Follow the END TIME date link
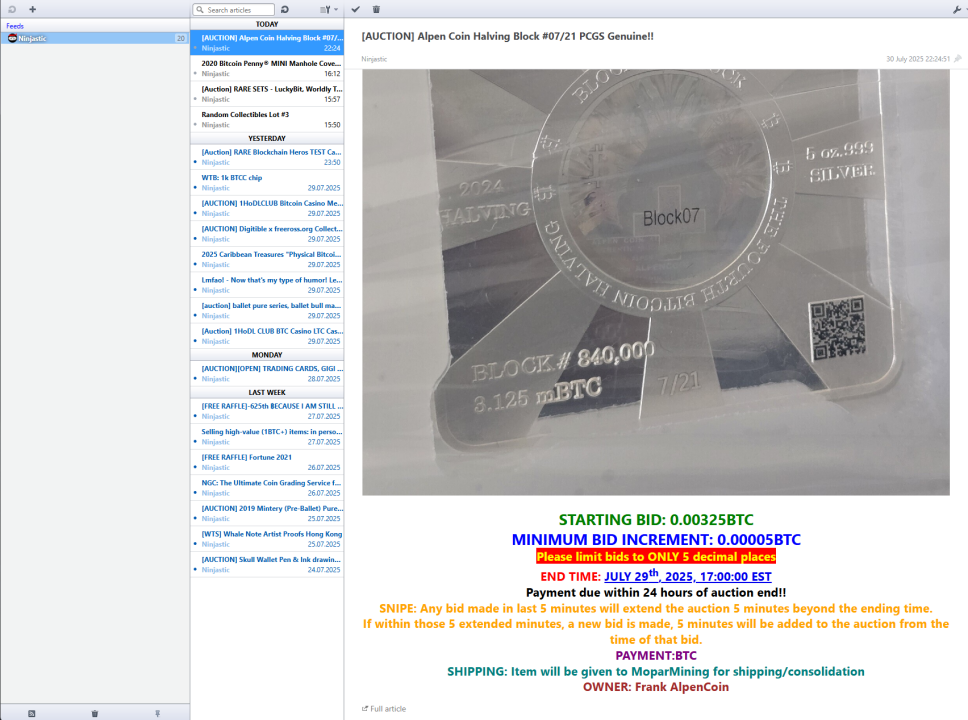Image resolution: width=968 pixels, height=720 pixels. point(688,576)
